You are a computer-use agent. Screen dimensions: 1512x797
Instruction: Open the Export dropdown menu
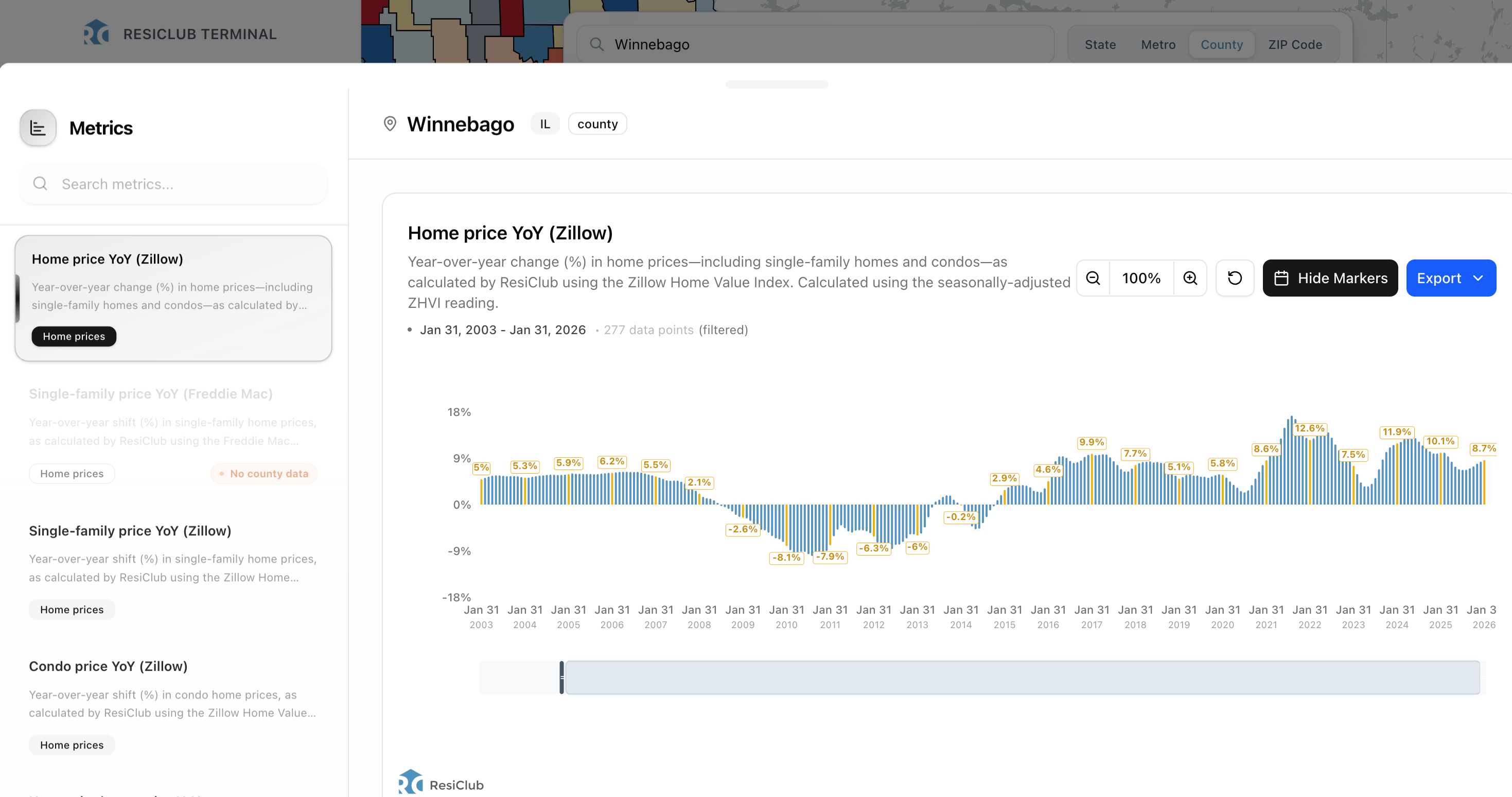1450,278
